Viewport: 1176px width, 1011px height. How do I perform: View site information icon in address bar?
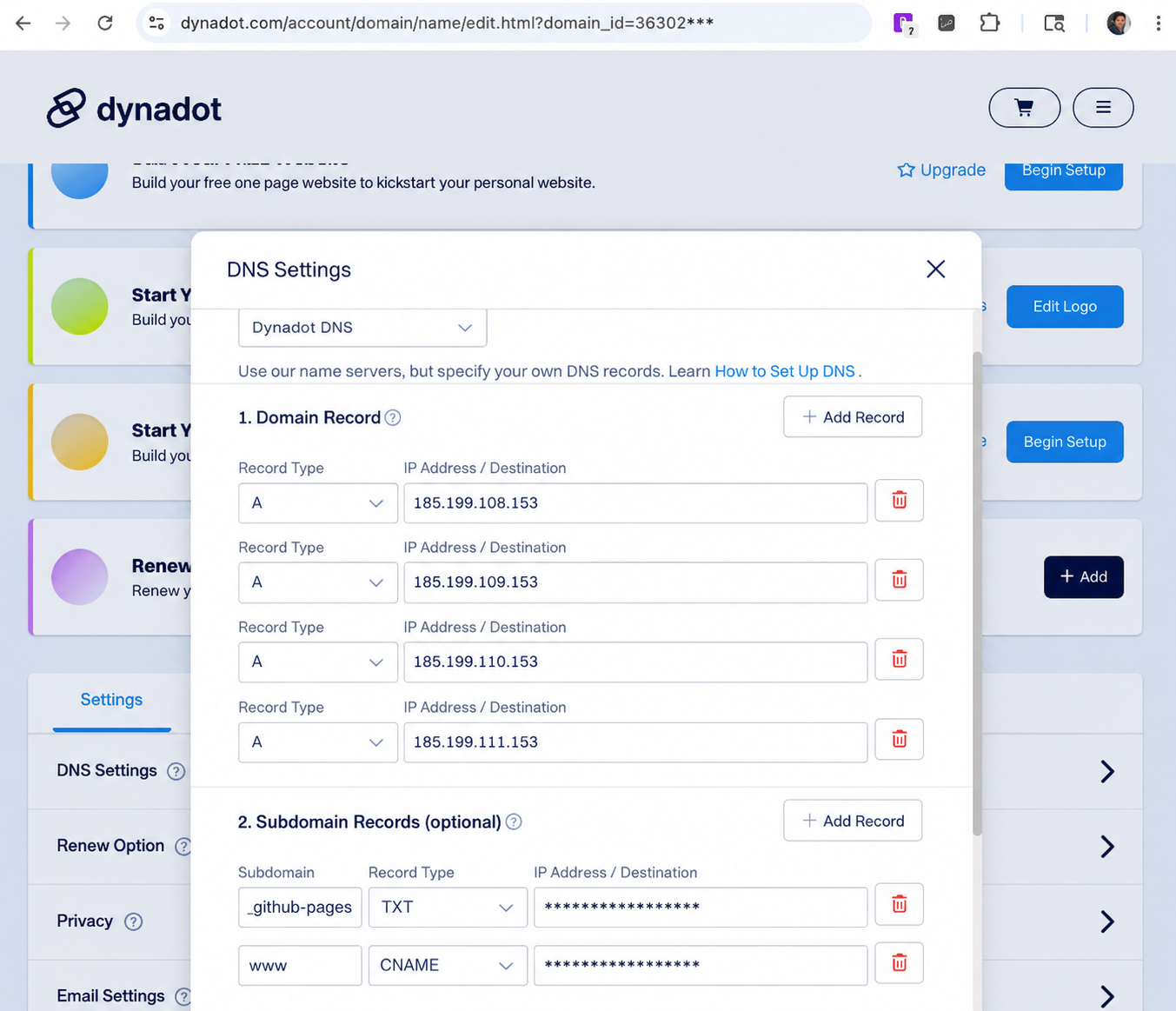[x=156, y=23]
